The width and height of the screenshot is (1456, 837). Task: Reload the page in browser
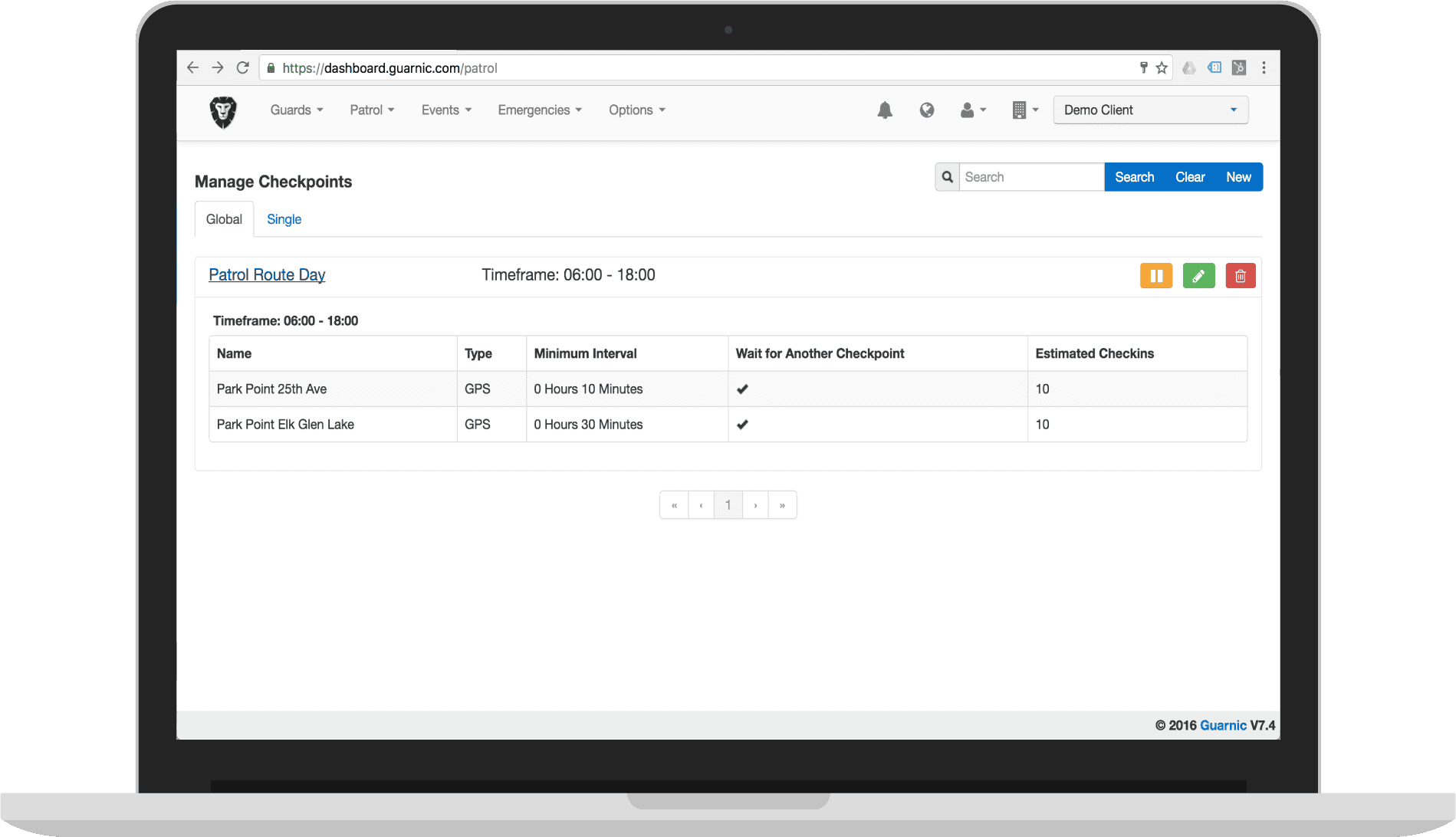click(x=243, y=68)
